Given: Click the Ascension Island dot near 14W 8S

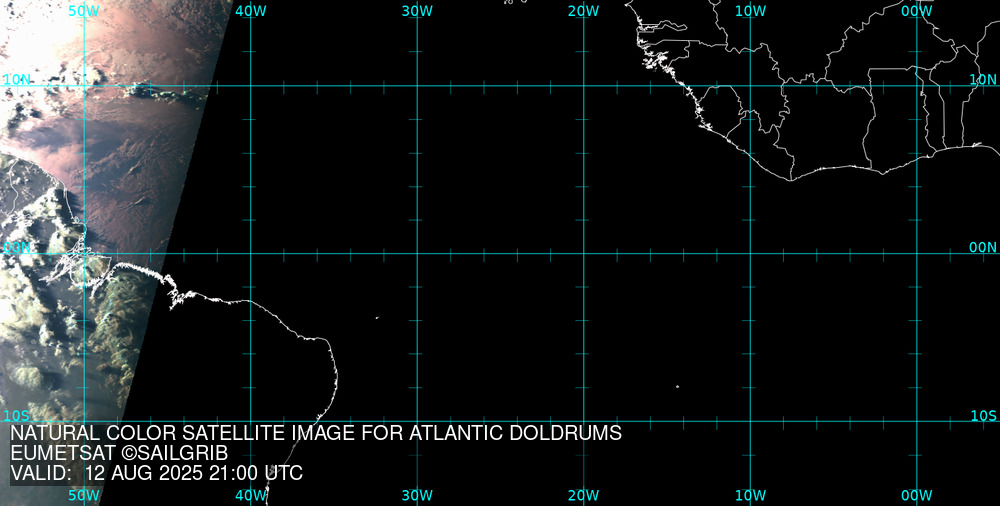Looking at the screenshot, I should coord(677,386).
